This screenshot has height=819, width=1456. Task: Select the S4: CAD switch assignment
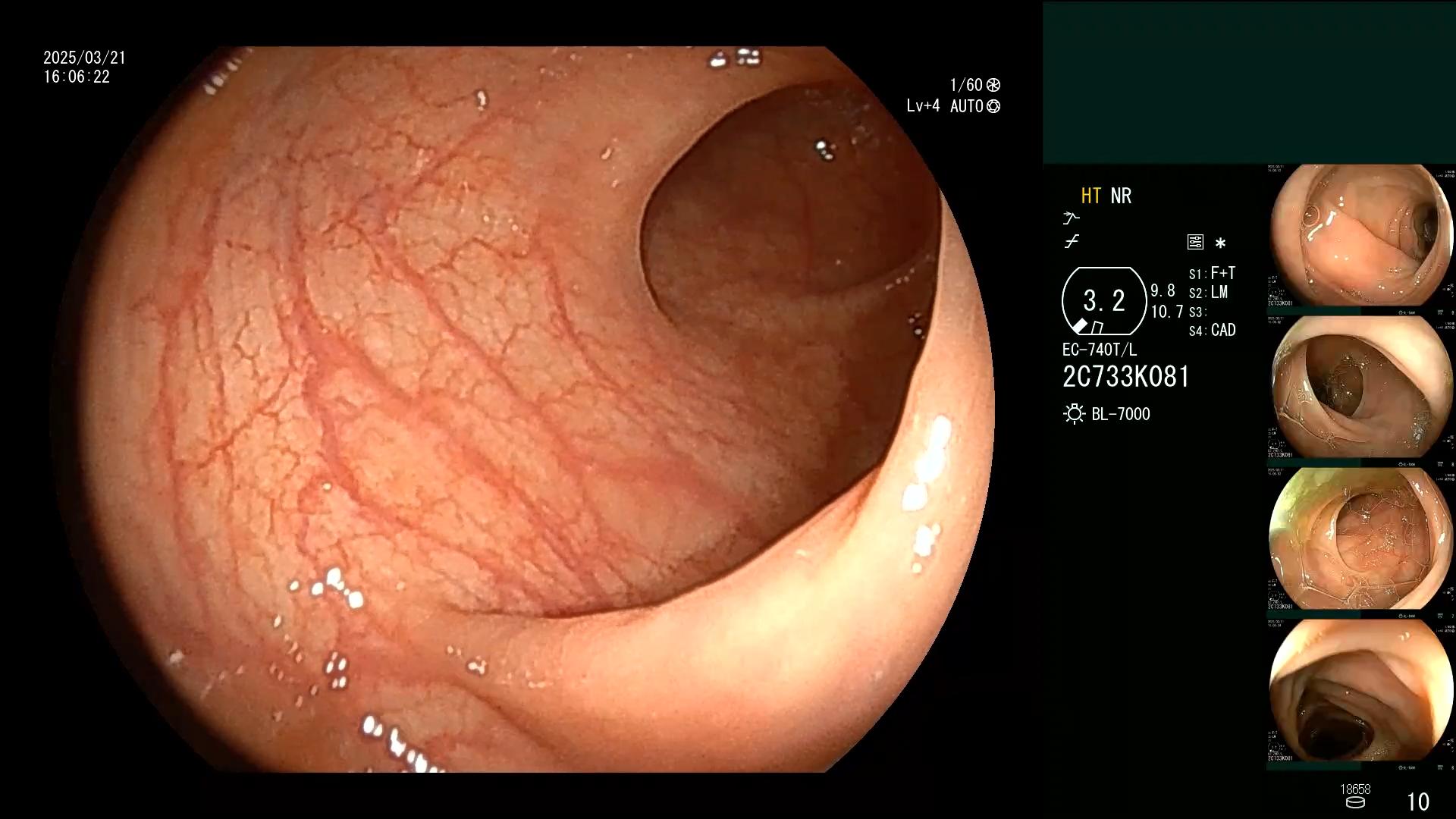tap(1213, 331)
